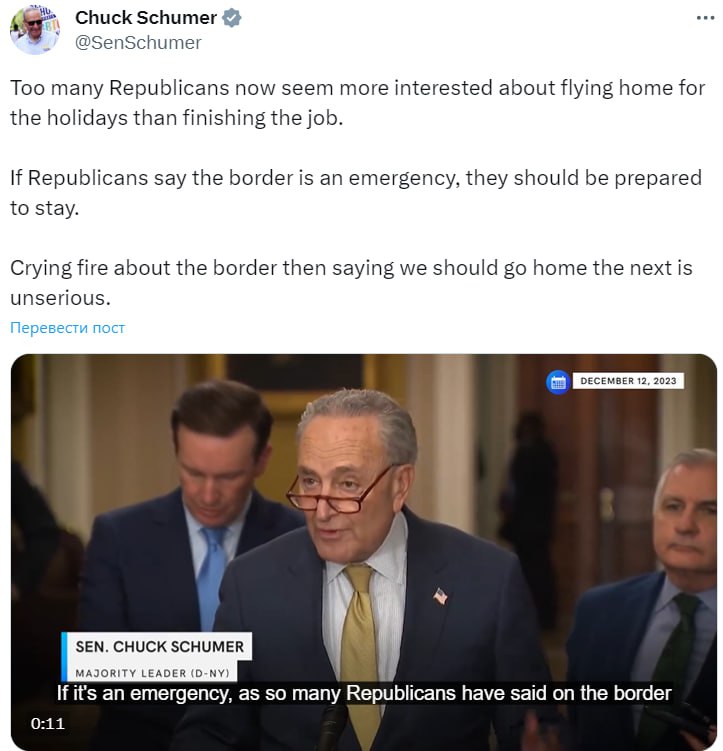Click the SEN. CHUCK SCHUMER name banner
Image resolution: width=723 pixels, height=751 pixels.
[x=157, y=647]
